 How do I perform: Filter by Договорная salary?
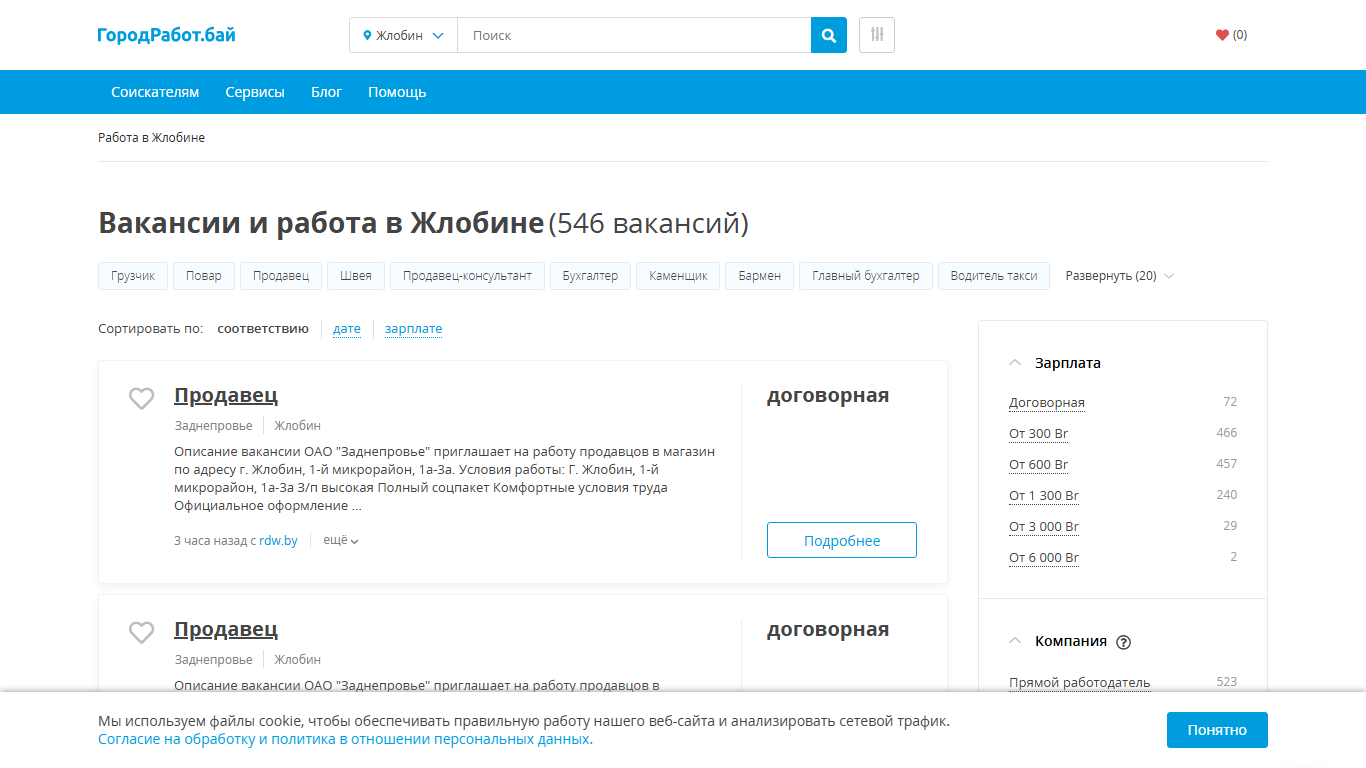(x=1047, y=403)
